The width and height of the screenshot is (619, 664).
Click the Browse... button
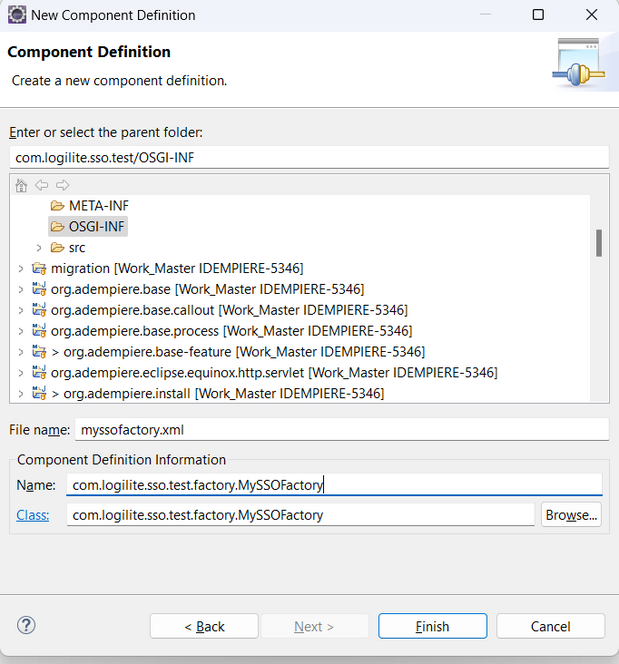(571, 515)
